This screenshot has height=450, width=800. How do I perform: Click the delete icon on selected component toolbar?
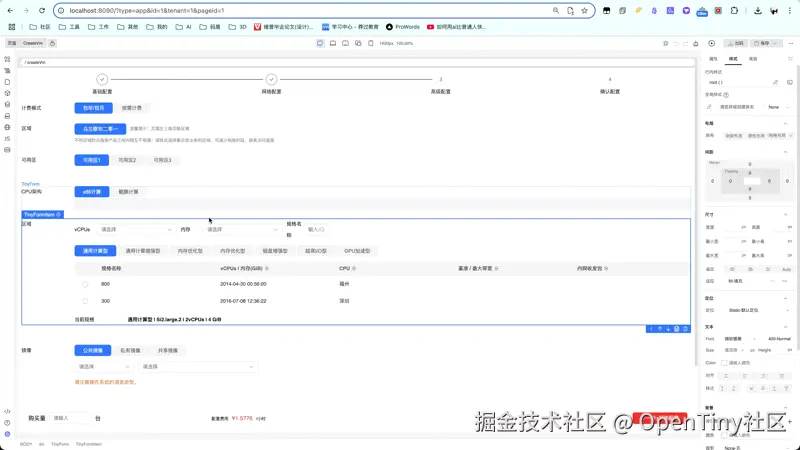[x=685, y=329]
